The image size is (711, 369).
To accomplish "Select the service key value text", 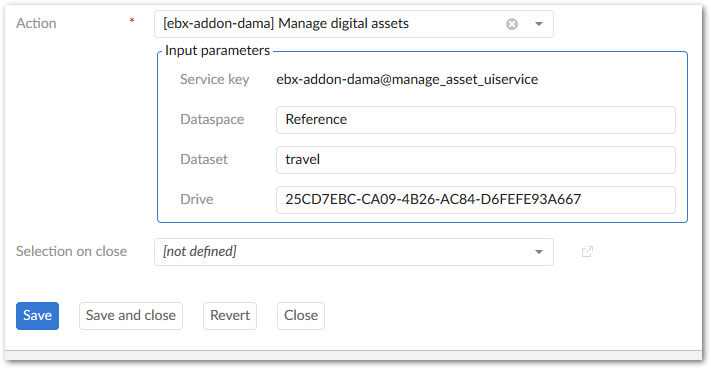I will coord(407,79).
